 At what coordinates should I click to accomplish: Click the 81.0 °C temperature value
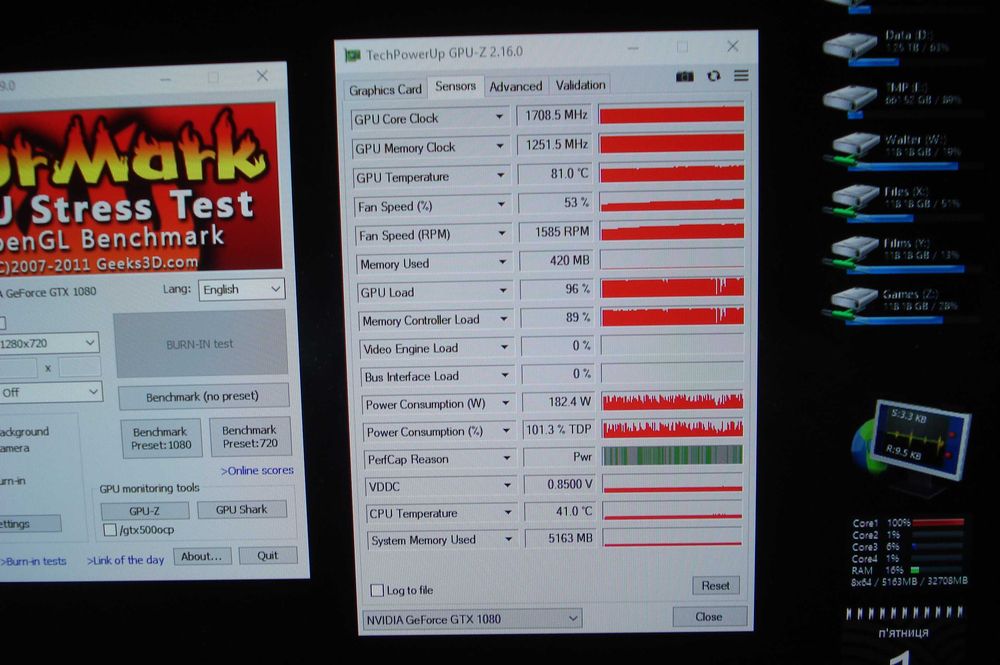554,173
